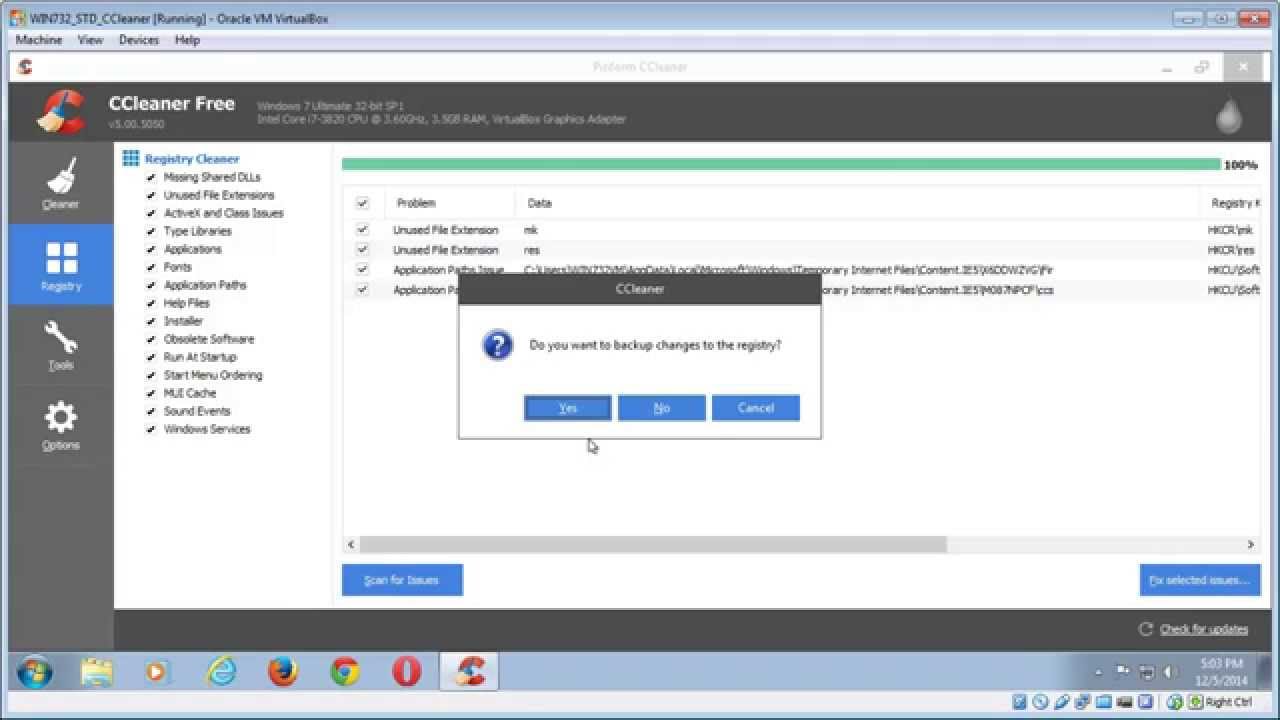Open the Check for updates link
Screen dimensions: 1280x720
click(x=1204, y=629)
